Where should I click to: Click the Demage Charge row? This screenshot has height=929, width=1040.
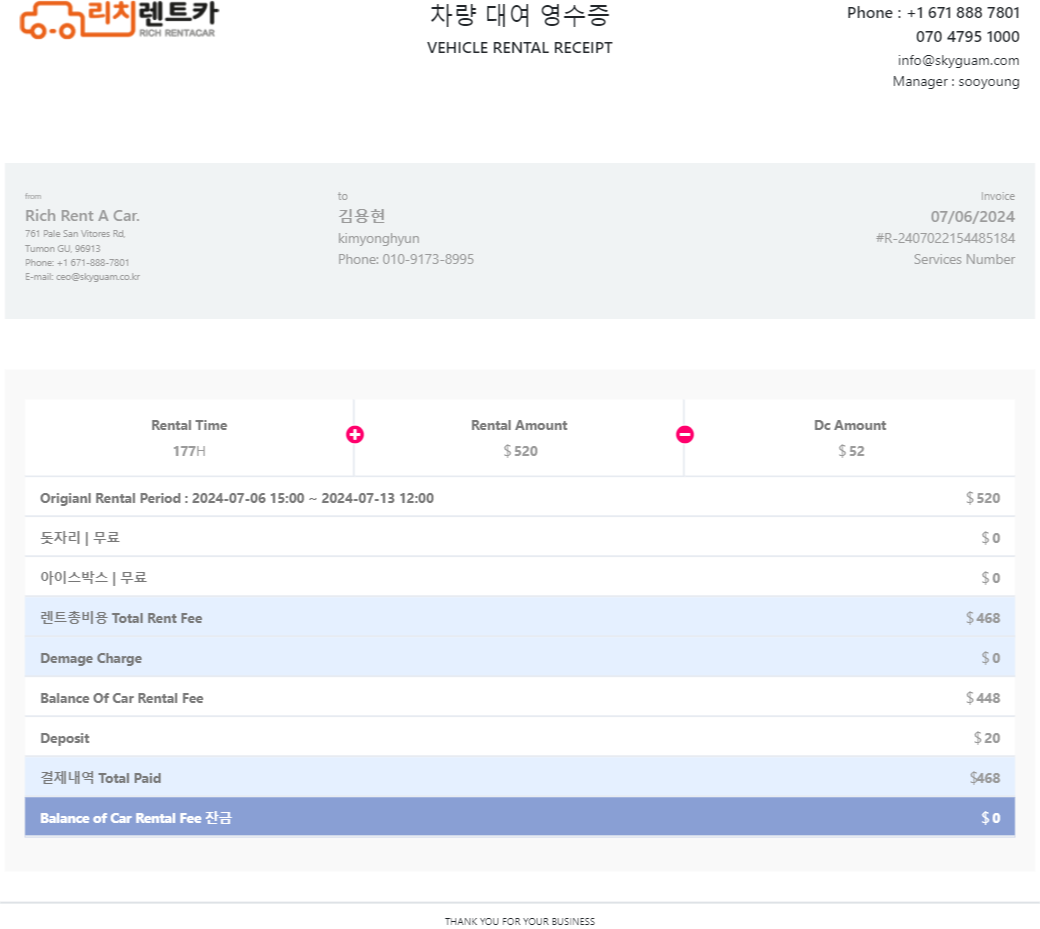519,658
